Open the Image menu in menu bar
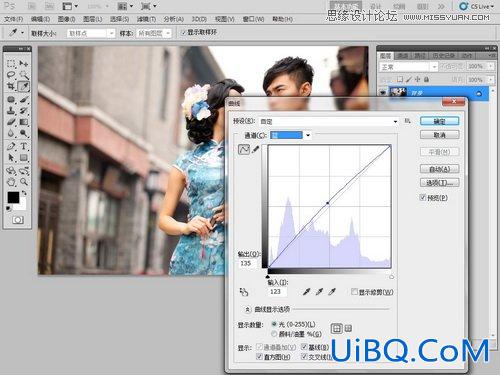The height and width of the screenshot is (375, 500). (66, 19)
